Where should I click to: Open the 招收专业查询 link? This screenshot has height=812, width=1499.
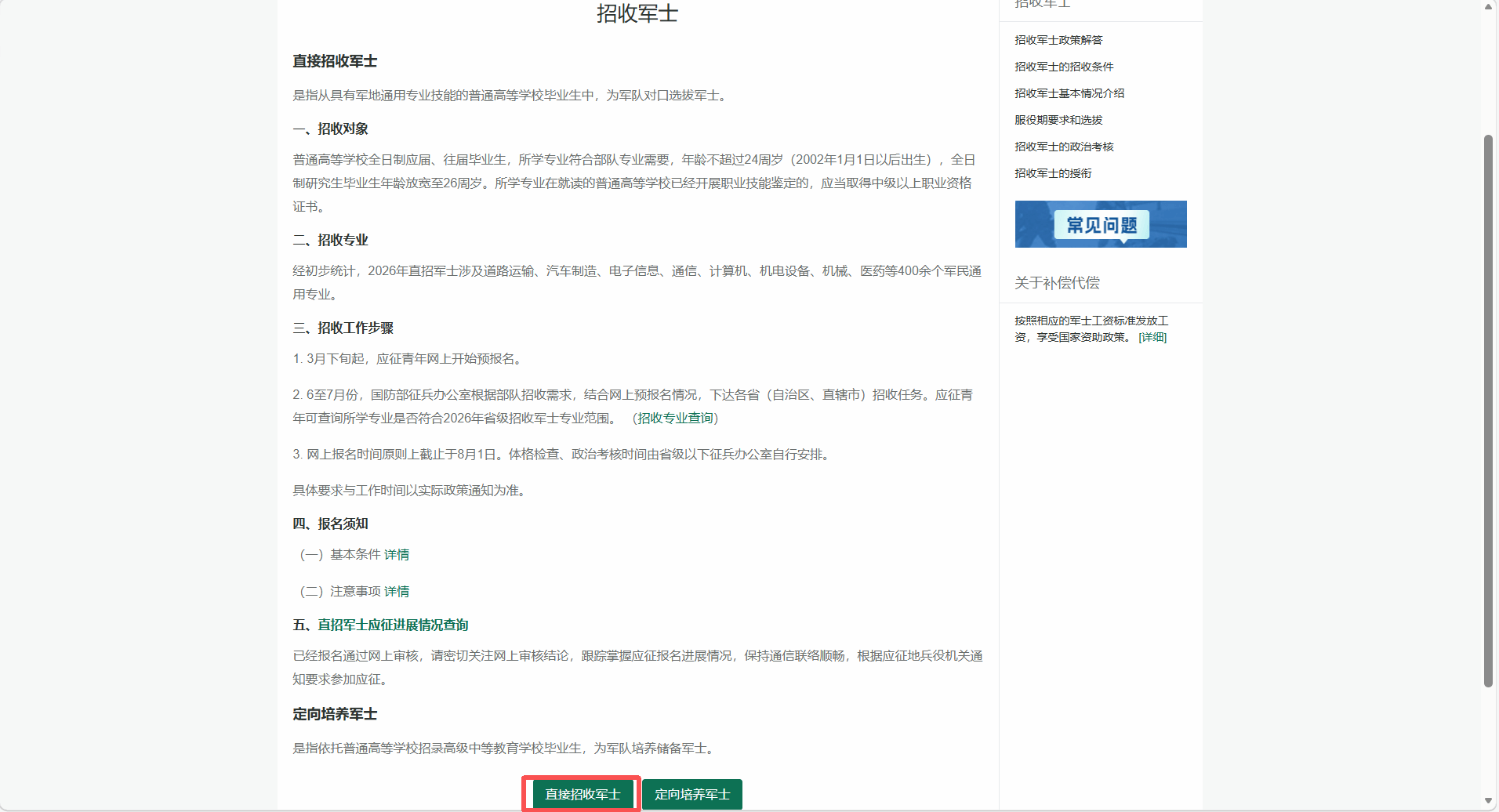675,419
